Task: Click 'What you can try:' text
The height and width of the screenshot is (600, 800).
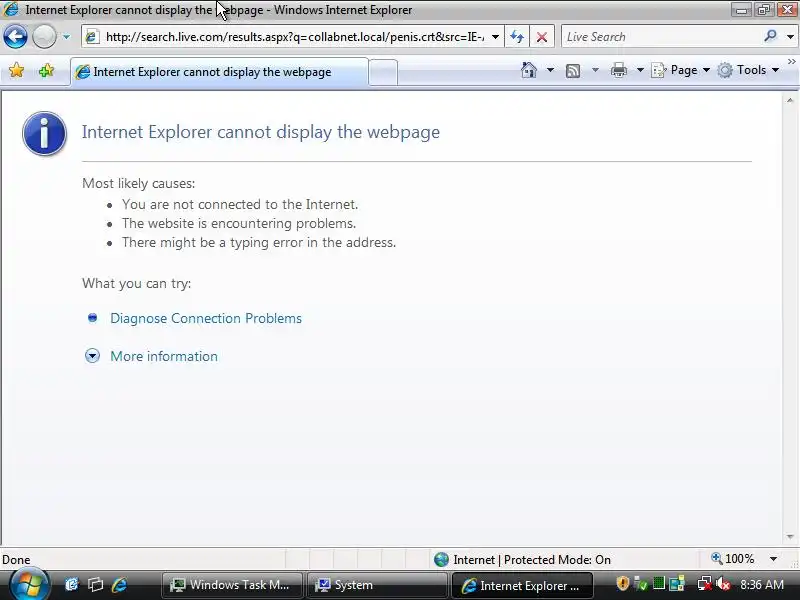Action: coord(136,283)
